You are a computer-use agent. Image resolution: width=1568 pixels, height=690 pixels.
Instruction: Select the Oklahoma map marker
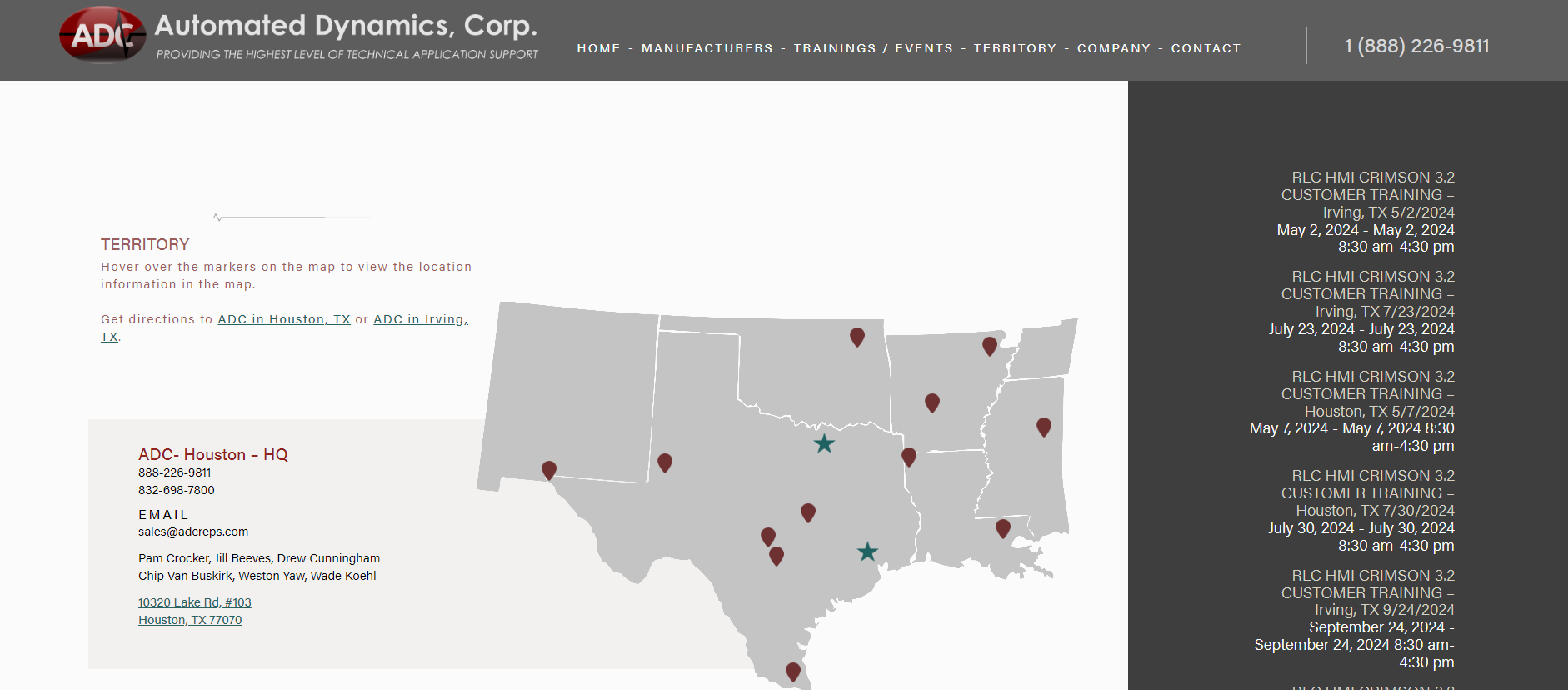coord(857,337)
